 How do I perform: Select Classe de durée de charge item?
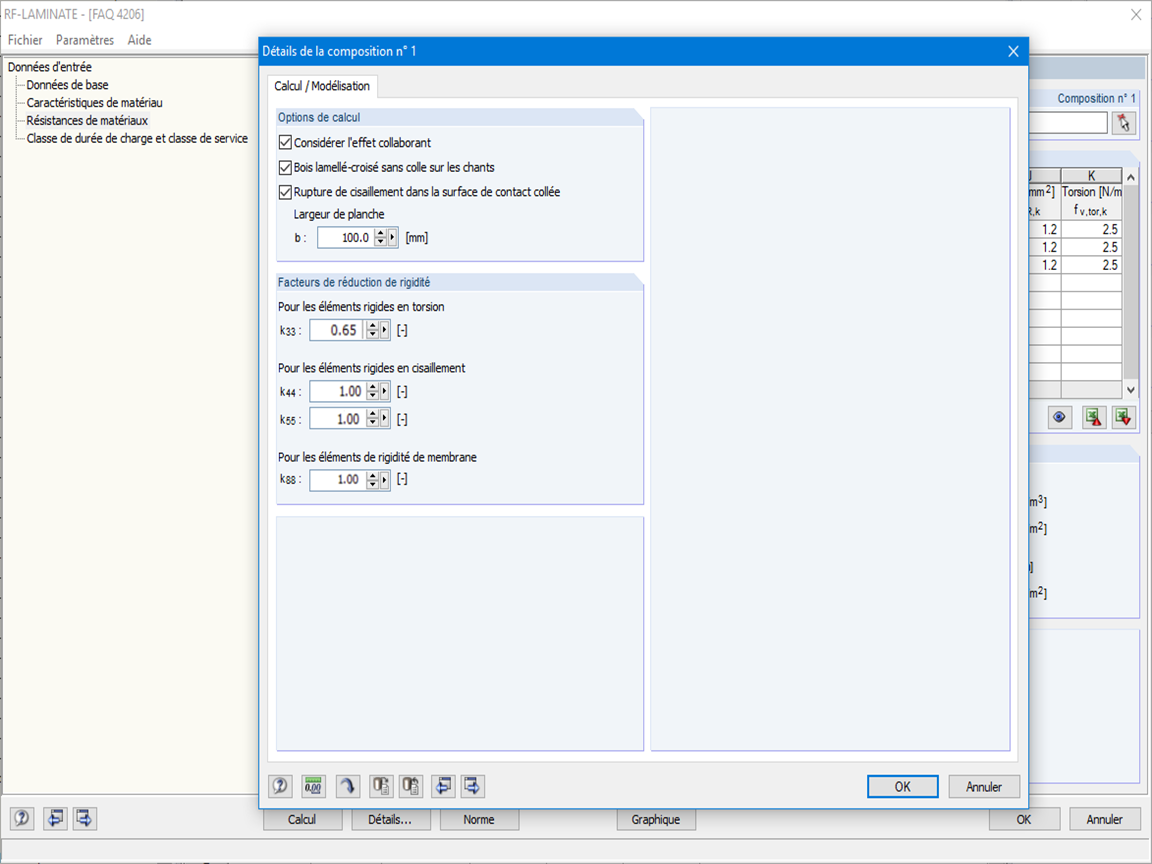(x=137, y=138)
